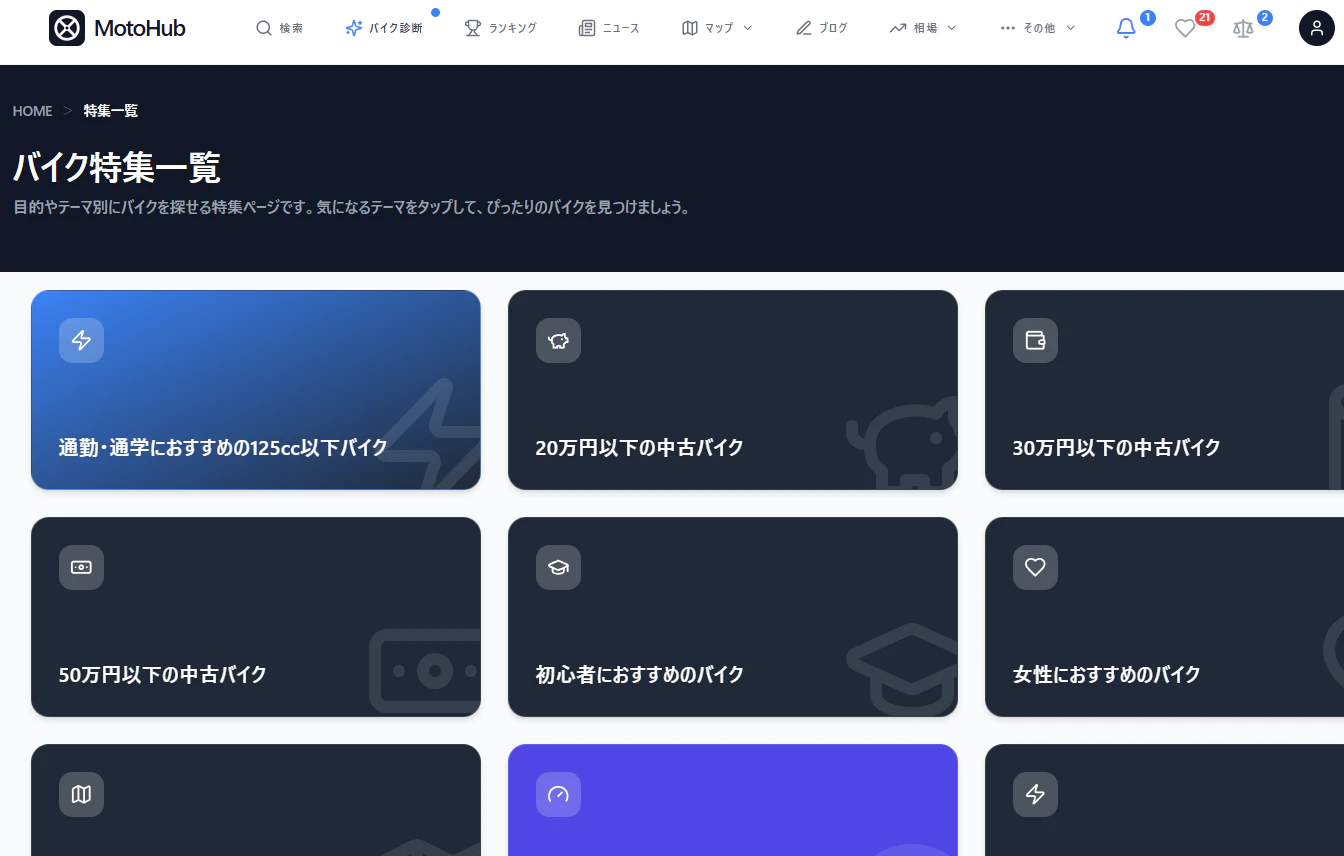Open the バイク診断 menu item
Screen dimensions: 1344x856
[x=384, y=28]
